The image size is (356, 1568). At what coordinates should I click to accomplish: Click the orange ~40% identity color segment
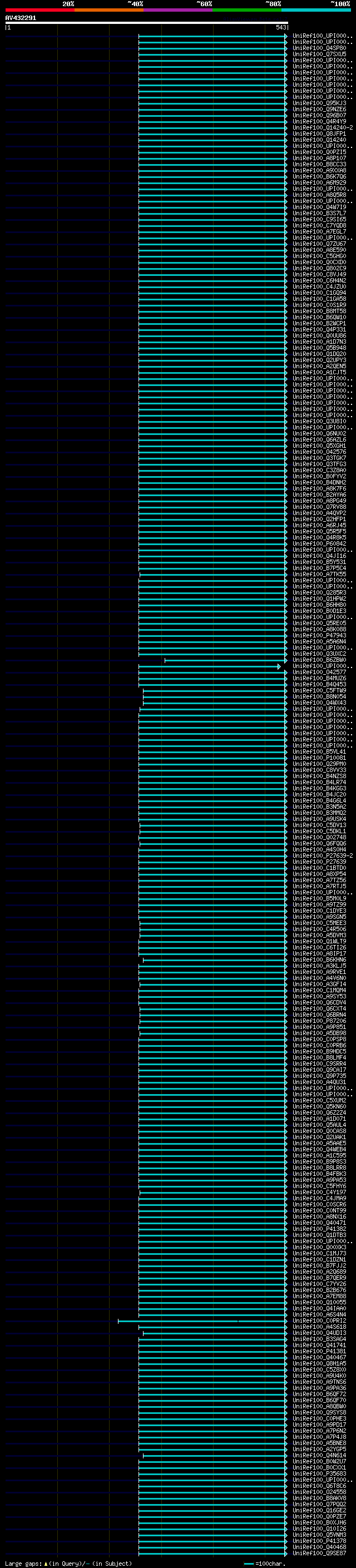coord(109,10)
